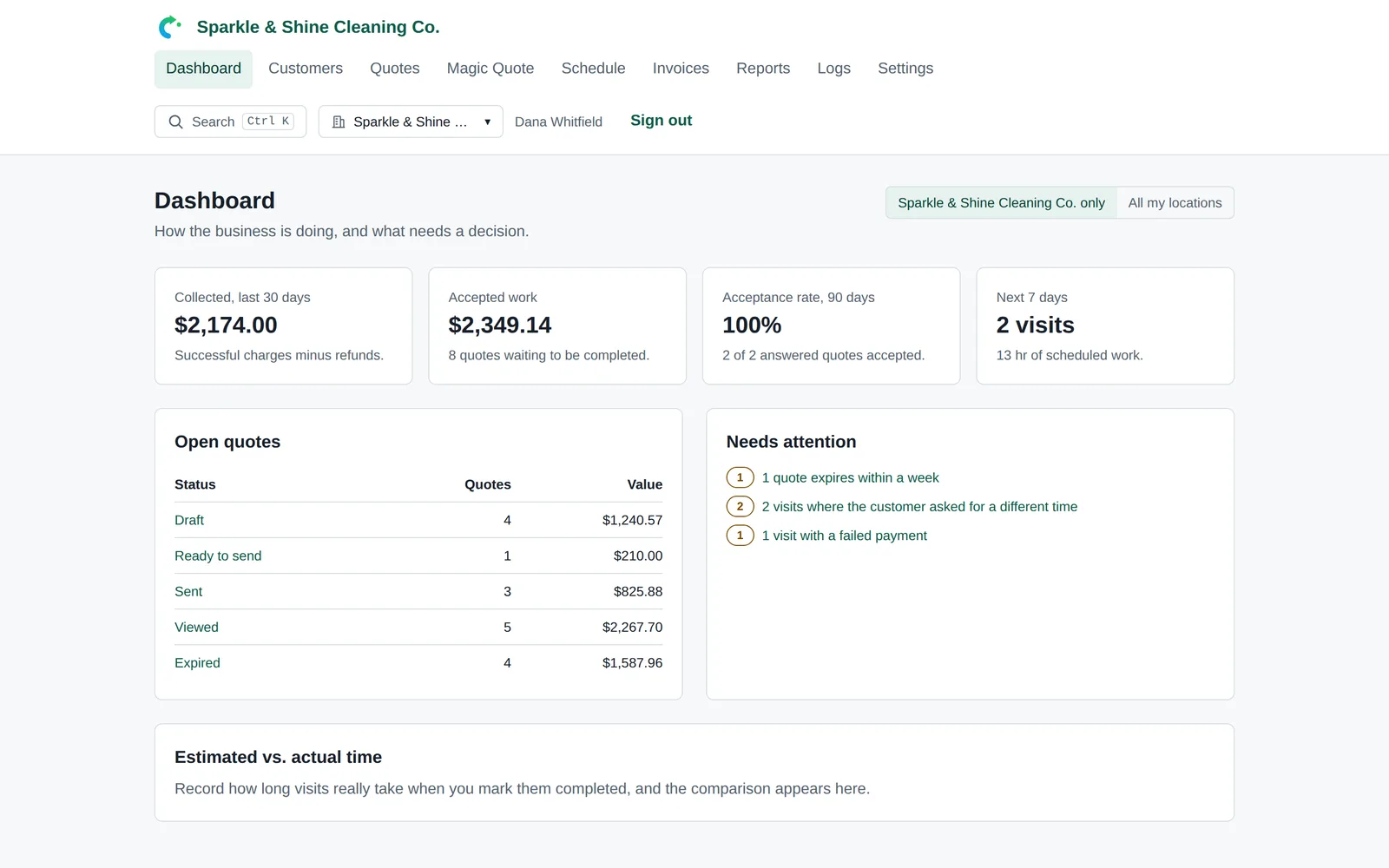Click the $2,349.14 accepted work value
The image size is (1389, 868).
pos(500,325)
